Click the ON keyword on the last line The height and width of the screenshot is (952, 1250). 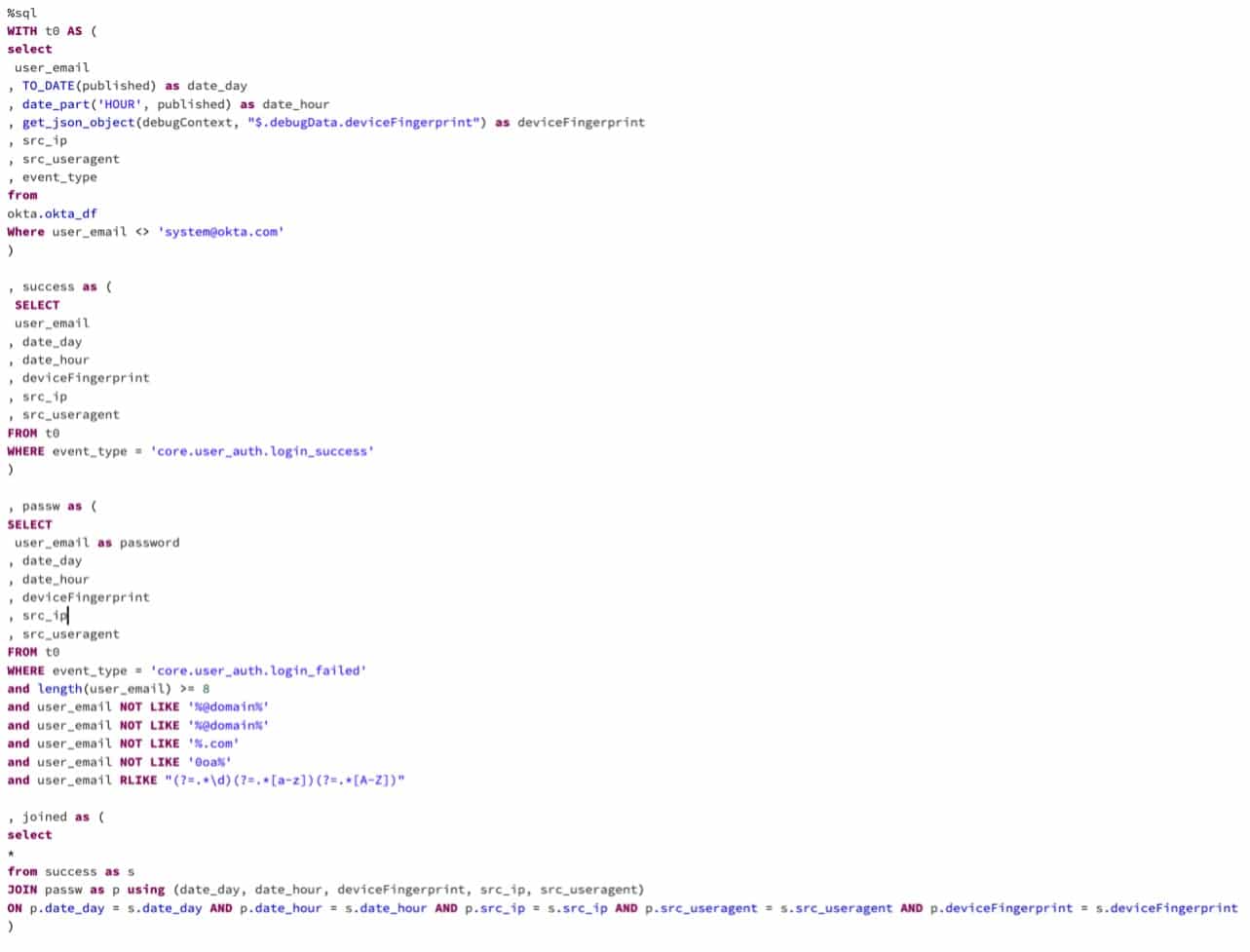[x=15, y=908]
